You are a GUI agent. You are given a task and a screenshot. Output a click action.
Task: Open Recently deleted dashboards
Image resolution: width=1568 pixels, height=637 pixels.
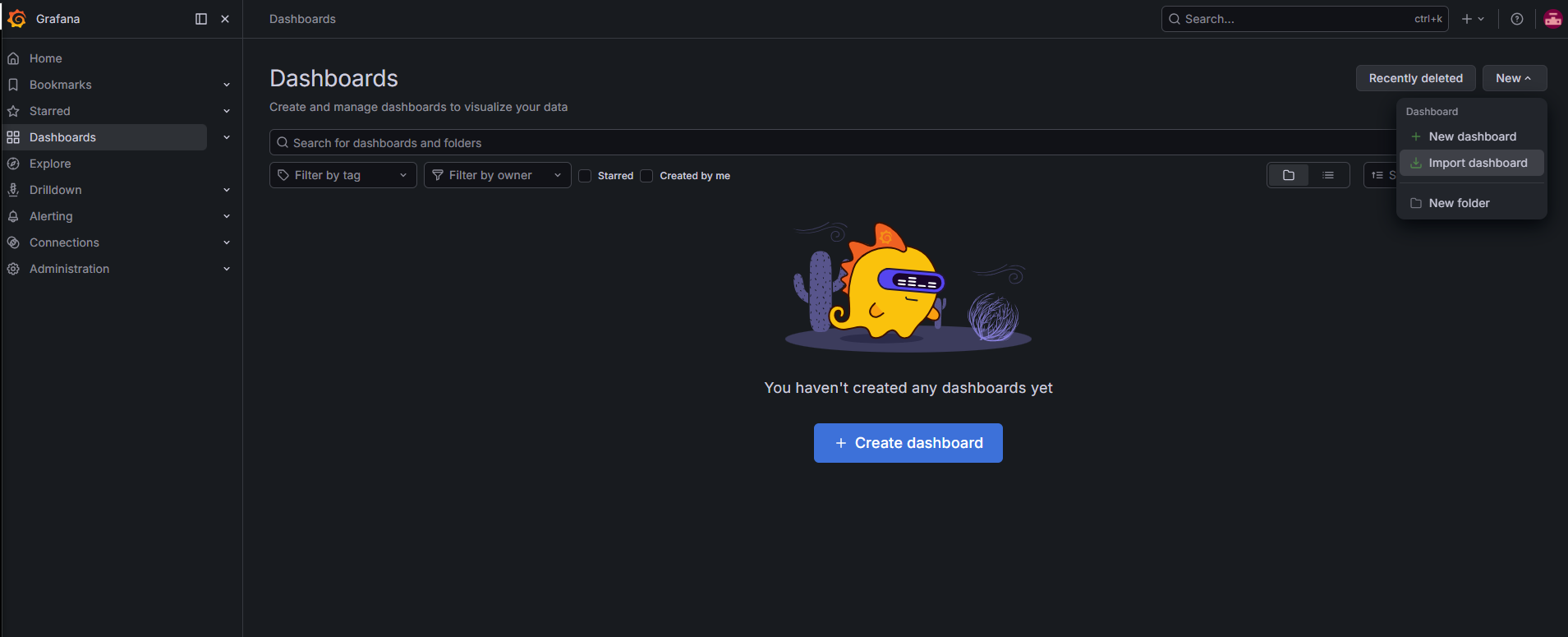[x=1416, y=78]
